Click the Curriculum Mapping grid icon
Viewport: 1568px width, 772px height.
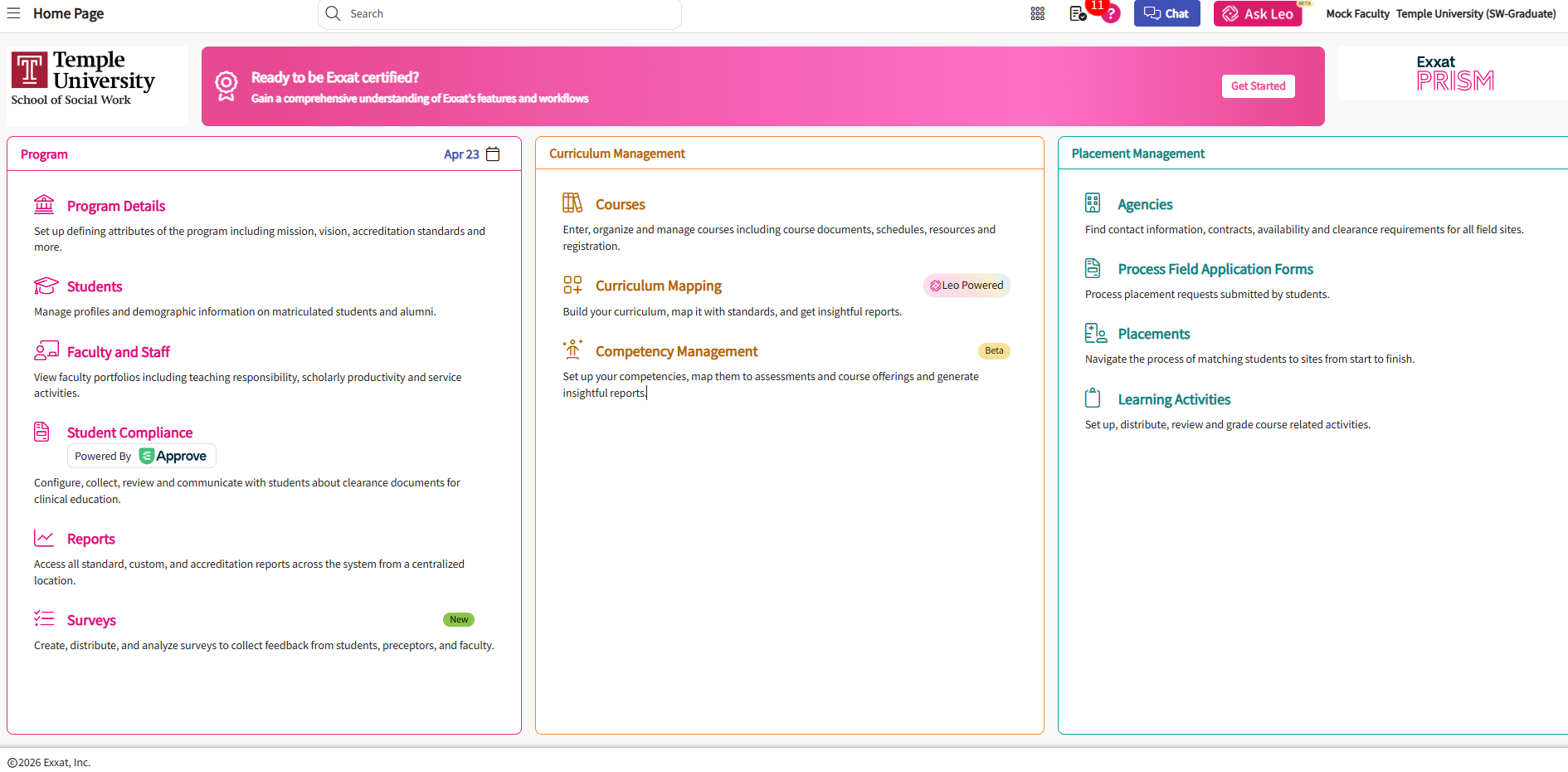(572, 285)
